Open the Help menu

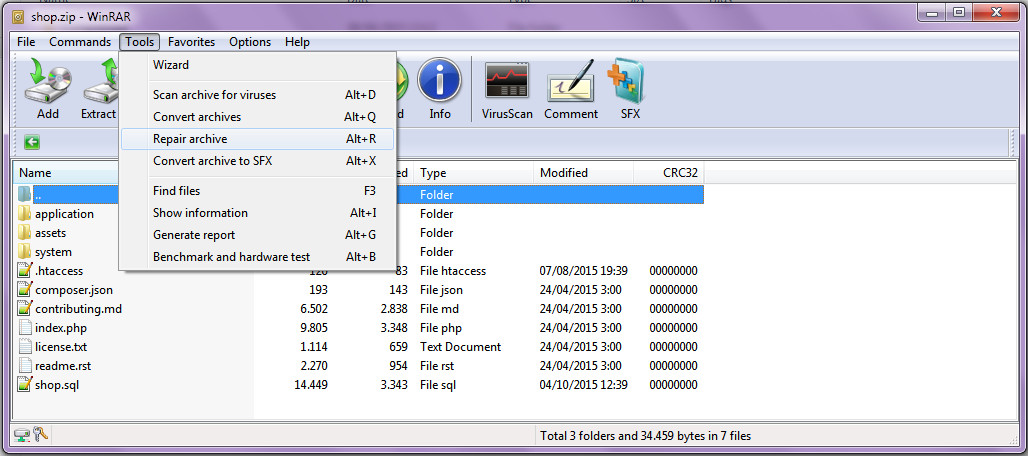click(297, 42)
